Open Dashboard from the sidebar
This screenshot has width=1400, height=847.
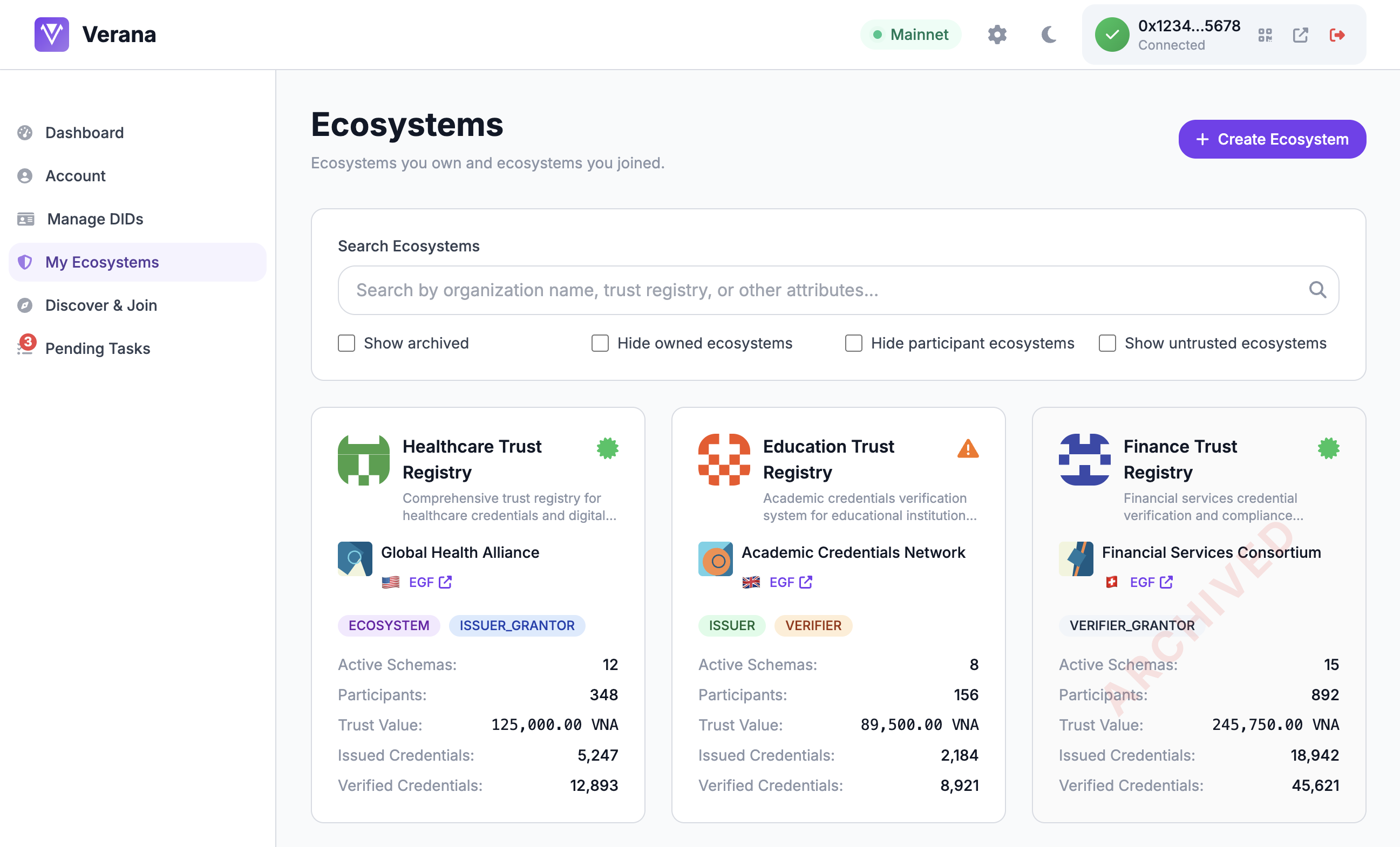138,132
